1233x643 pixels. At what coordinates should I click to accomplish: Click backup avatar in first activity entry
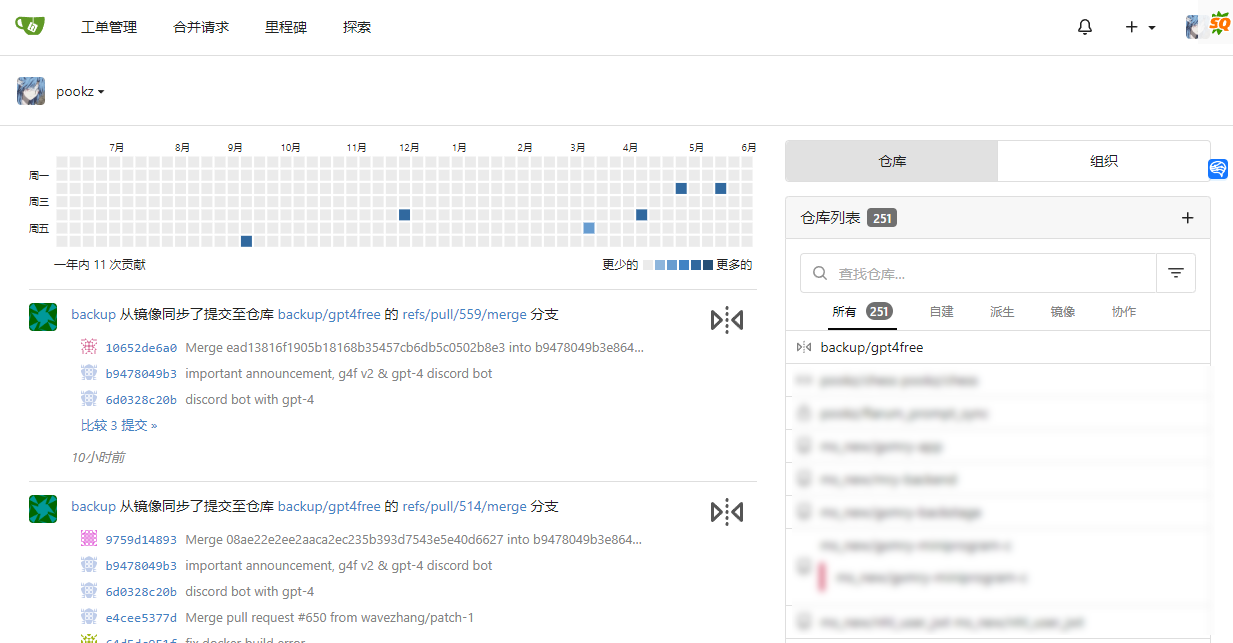[43, 317]
